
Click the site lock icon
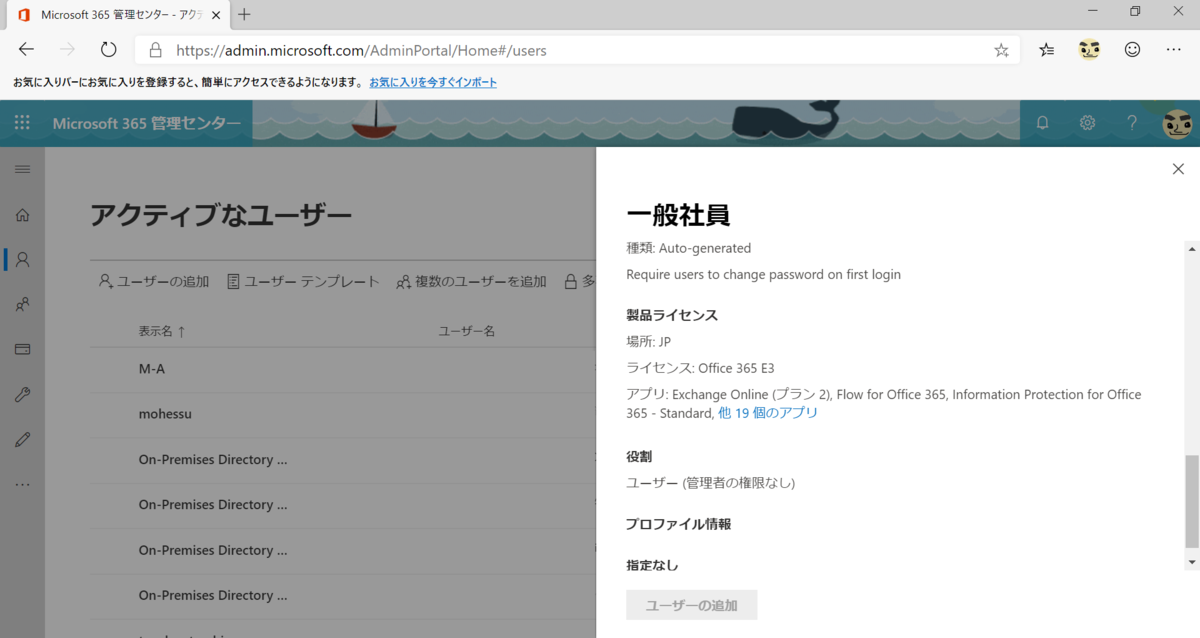[x=155, y=50]
